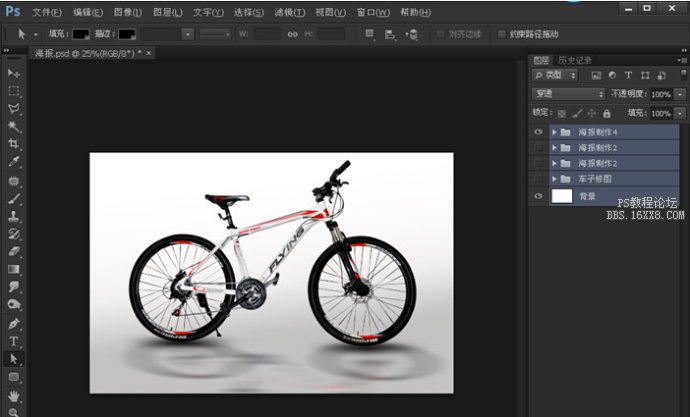This screenshot has height=417, width=690.
Task: Click the adjustment layer filter icon
Action: [x=612, y=75]
